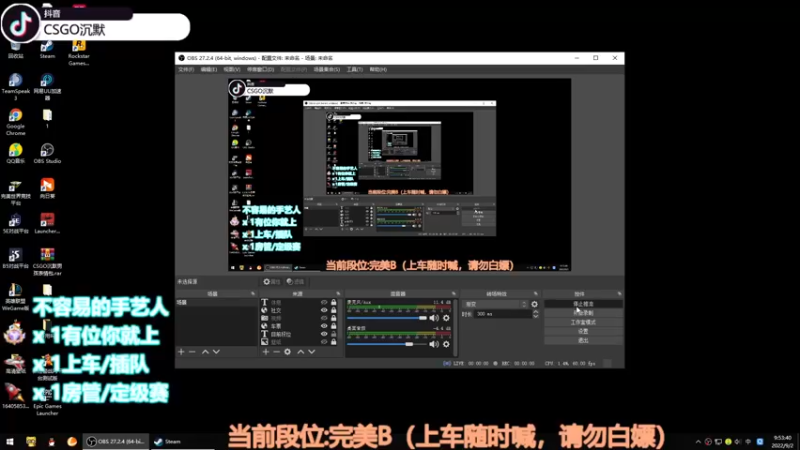The height and width of the screenshot is (450, 800).
Task: Click transition duration 300 ms field
Action: [x=503, y=314]
